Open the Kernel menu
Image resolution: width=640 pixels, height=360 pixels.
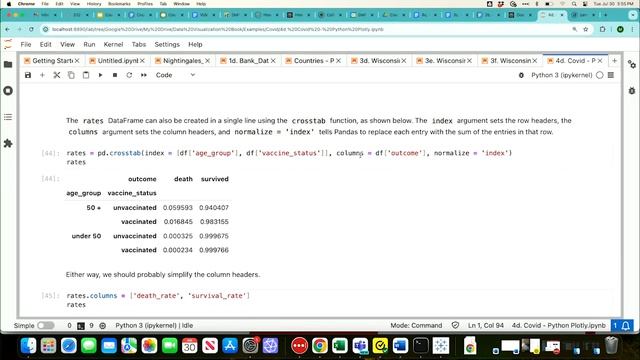click(x=113, y=44)
